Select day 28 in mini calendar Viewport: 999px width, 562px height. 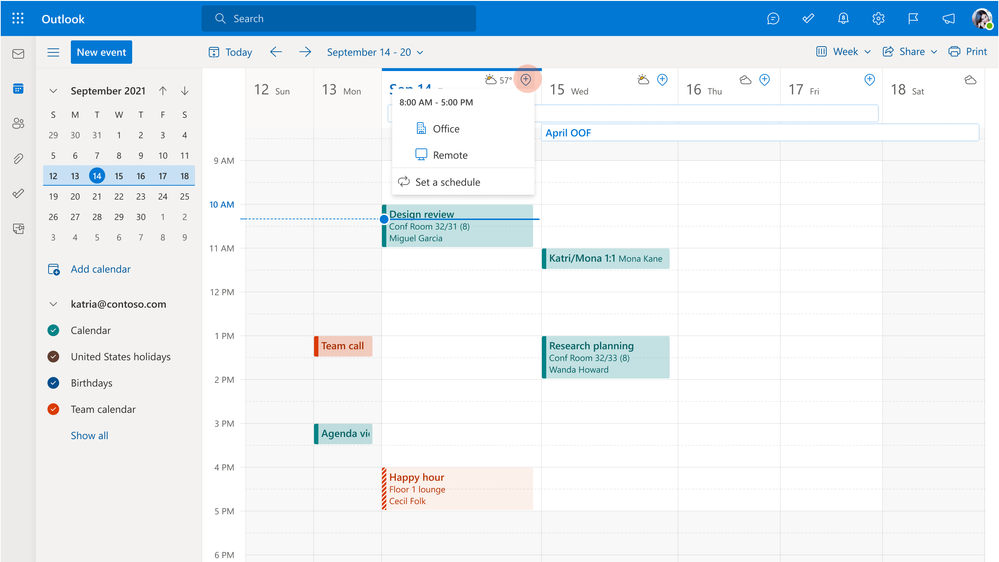coord(97,217)
